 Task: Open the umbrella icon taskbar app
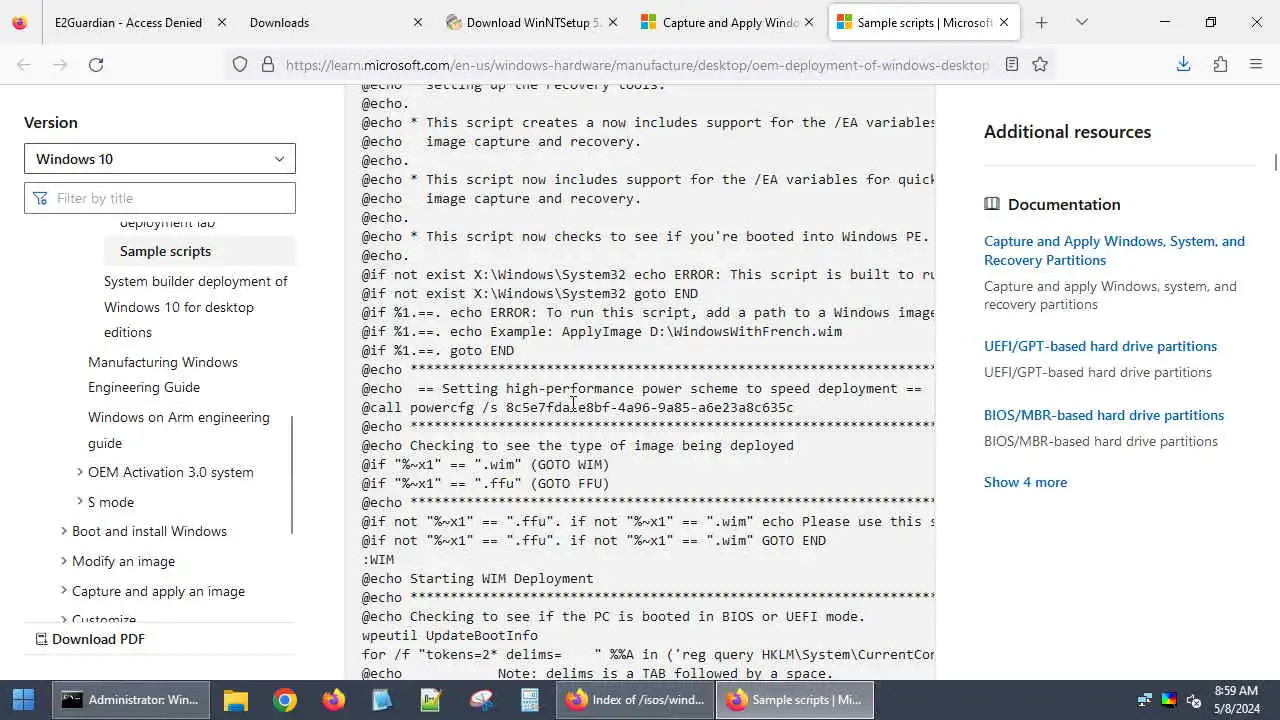coord(480,700)
